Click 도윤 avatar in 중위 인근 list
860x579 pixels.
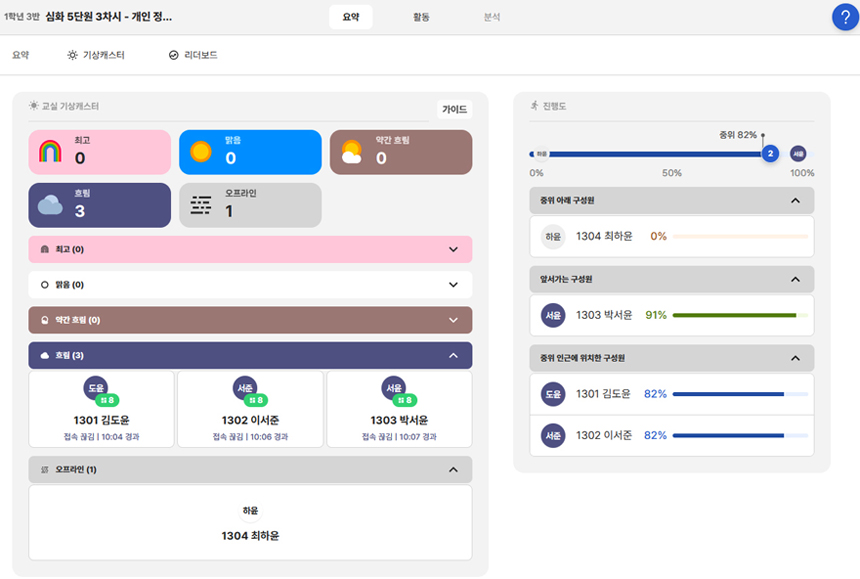(553, 394)
